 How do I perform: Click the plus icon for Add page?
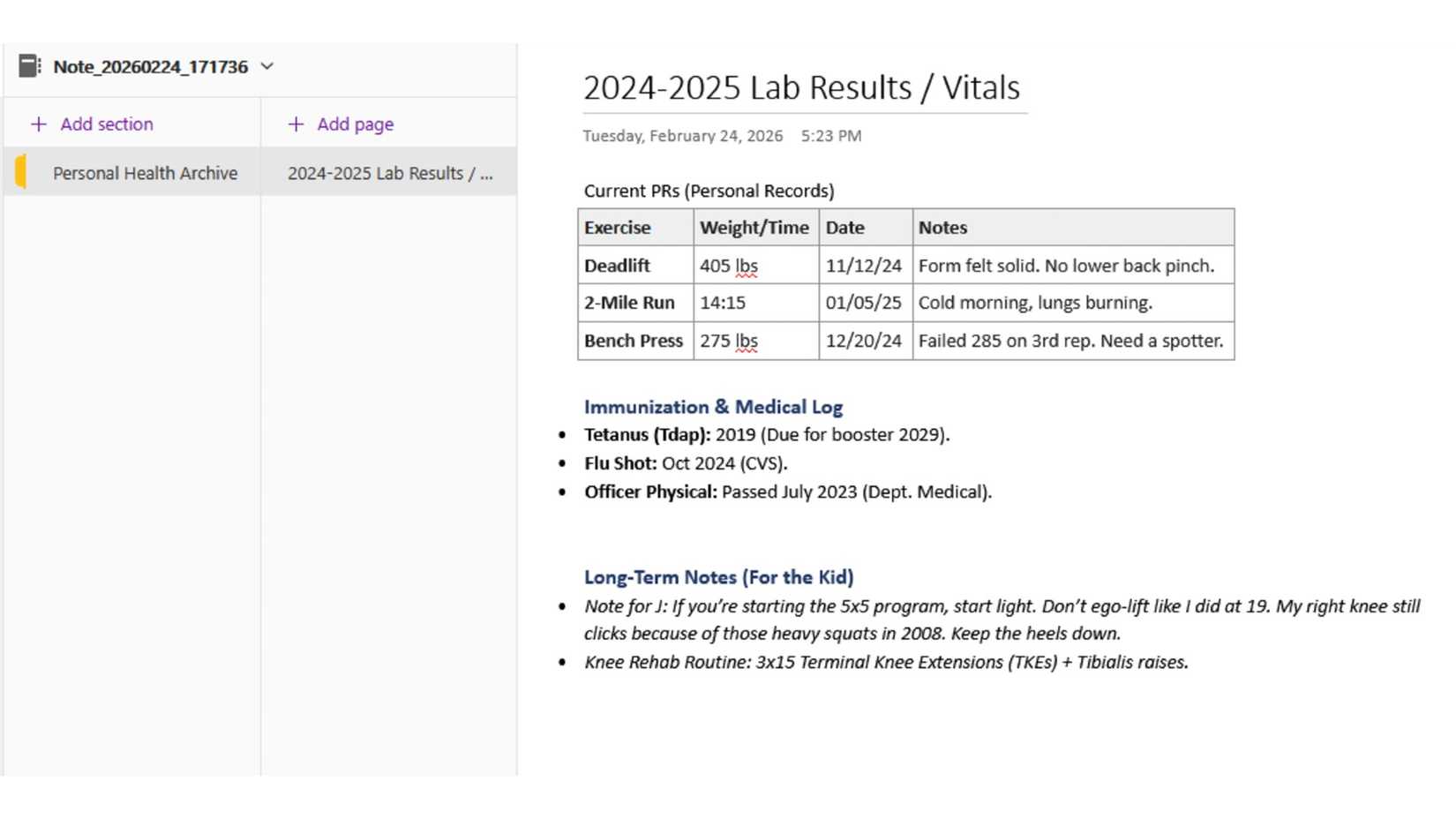point(296,124)
